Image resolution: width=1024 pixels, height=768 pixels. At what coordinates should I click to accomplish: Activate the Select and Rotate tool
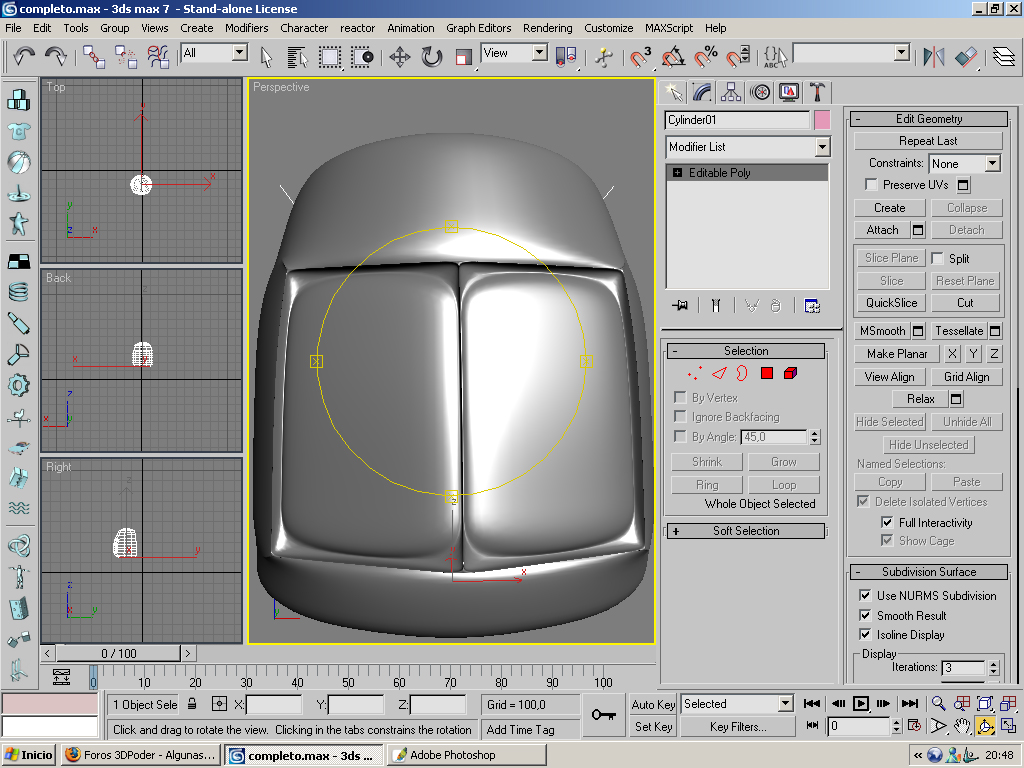[x=432, y=56]
